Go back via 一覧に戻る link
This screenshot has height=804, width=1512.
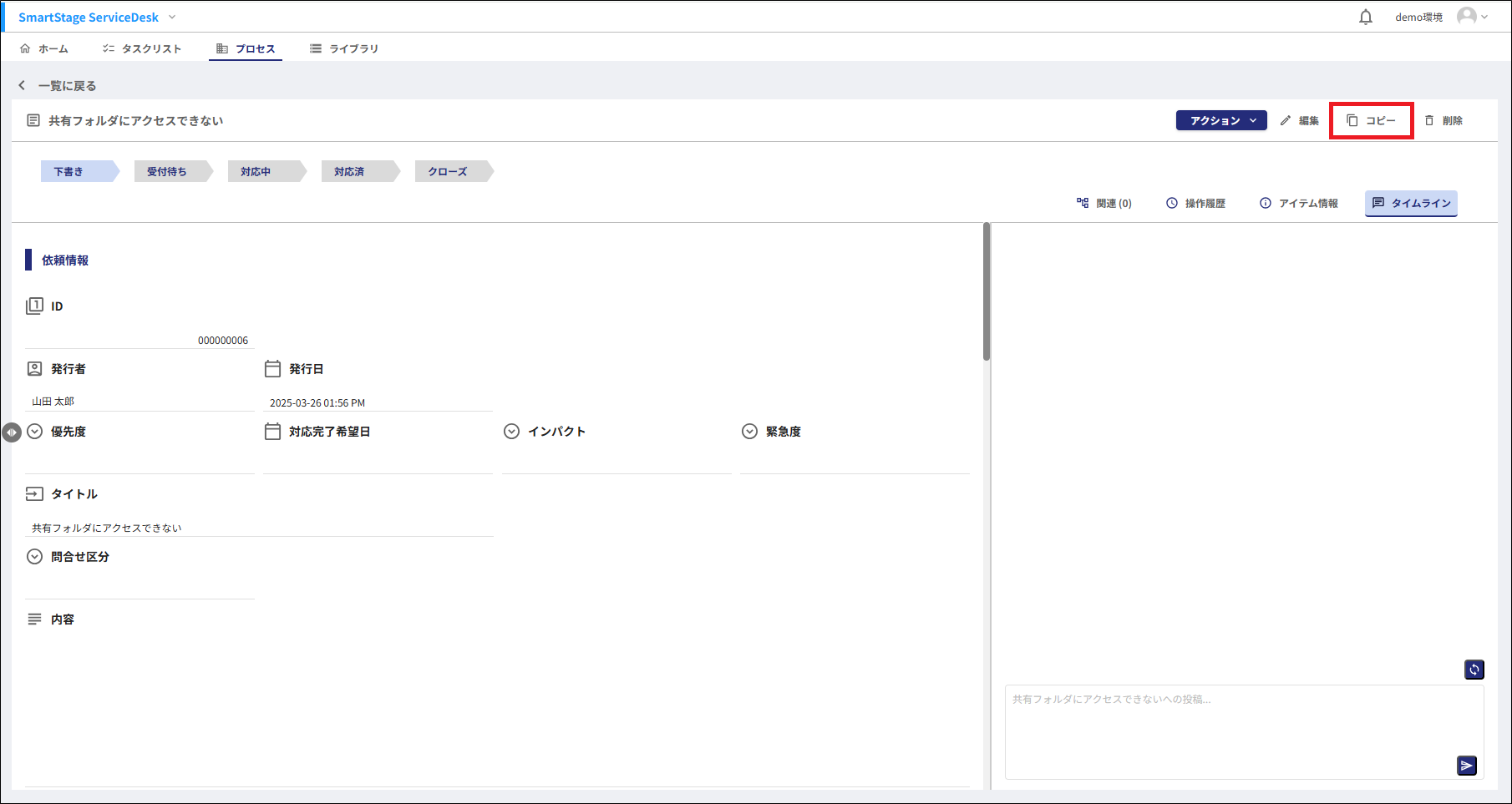click(x=58, y=86)
